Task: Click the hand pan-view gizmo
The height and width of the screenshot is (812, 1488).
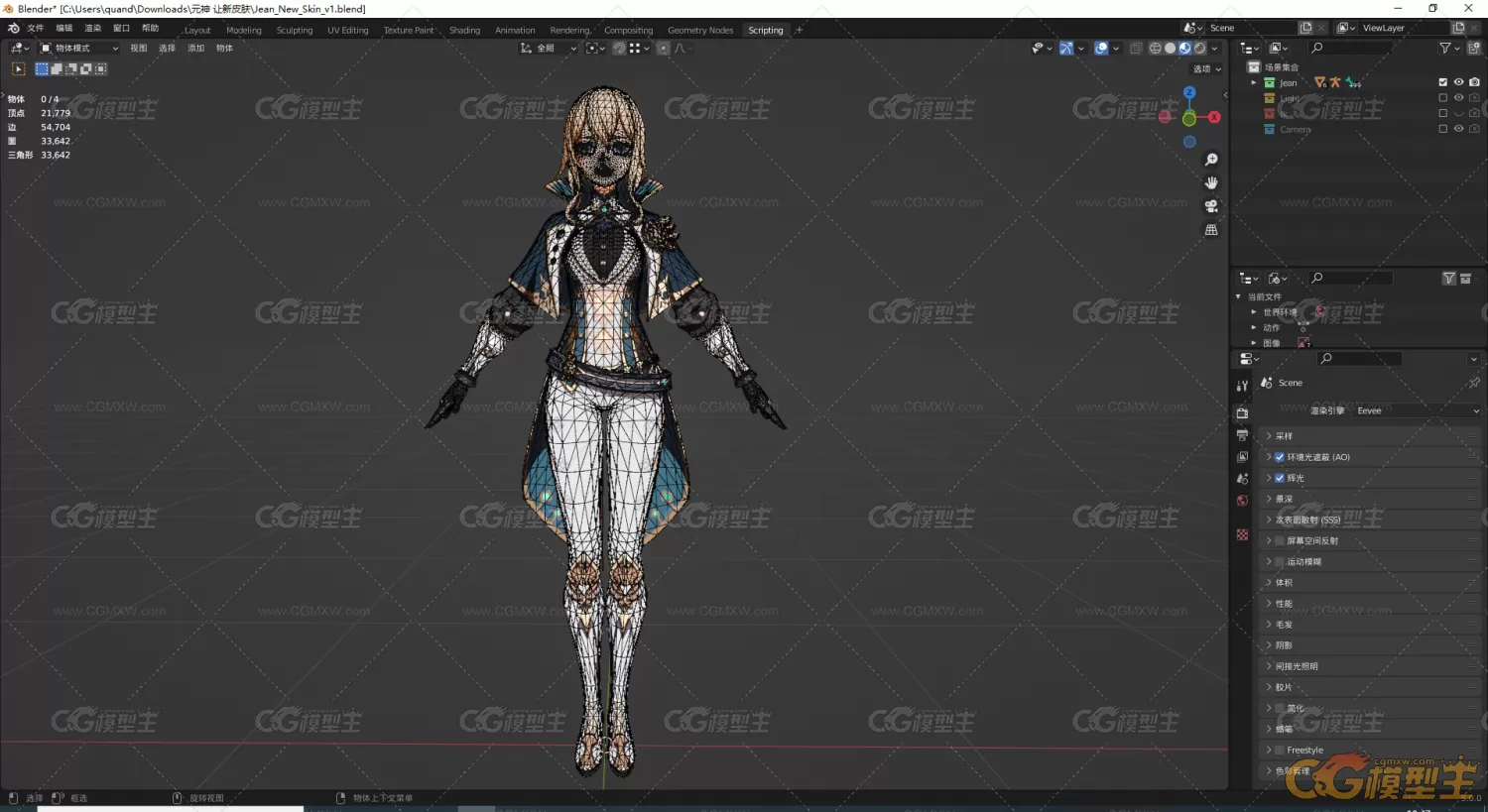Action: (1211, 182)
